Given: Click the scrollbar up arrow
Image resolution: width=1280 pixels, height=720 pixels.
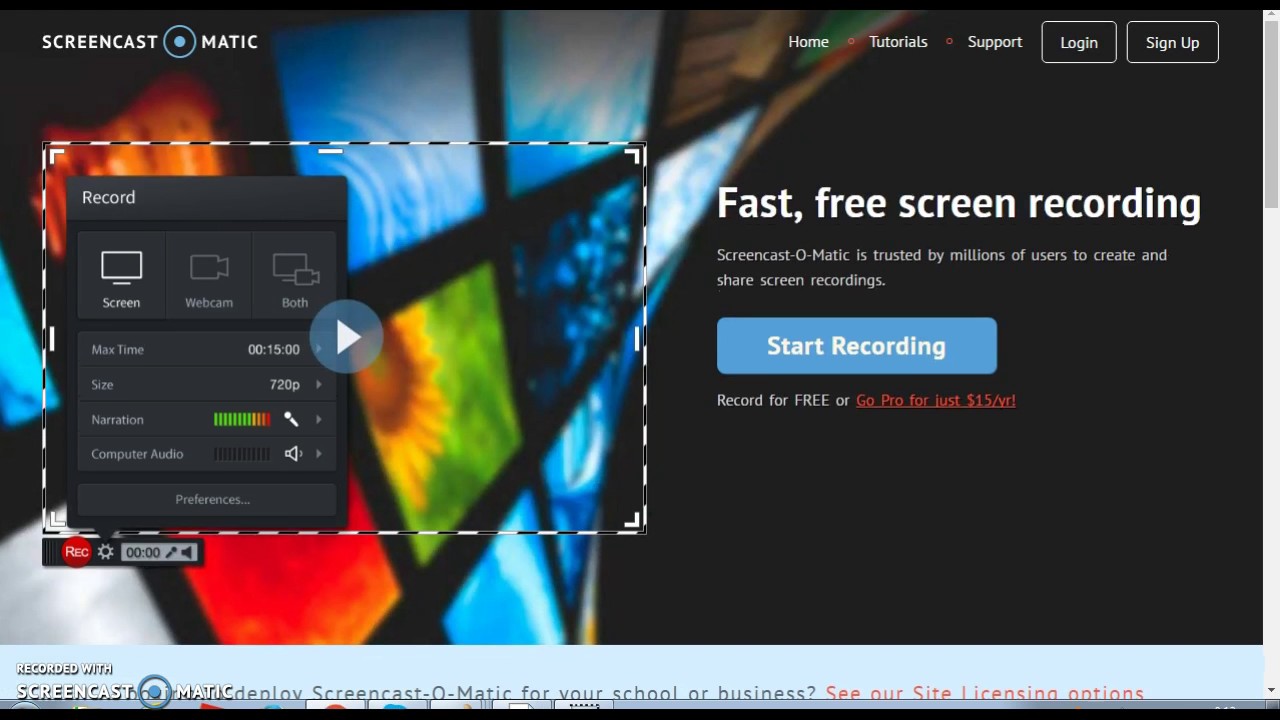Looking at the screenshot, I should tap(1271, 11).
